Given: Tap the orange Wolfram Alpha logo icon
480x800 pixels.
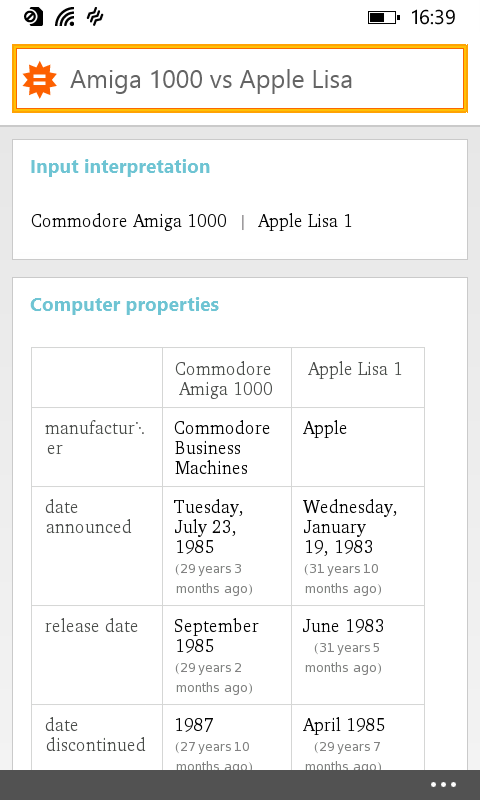Looking at the screenshot, I should tap(40, 80).
